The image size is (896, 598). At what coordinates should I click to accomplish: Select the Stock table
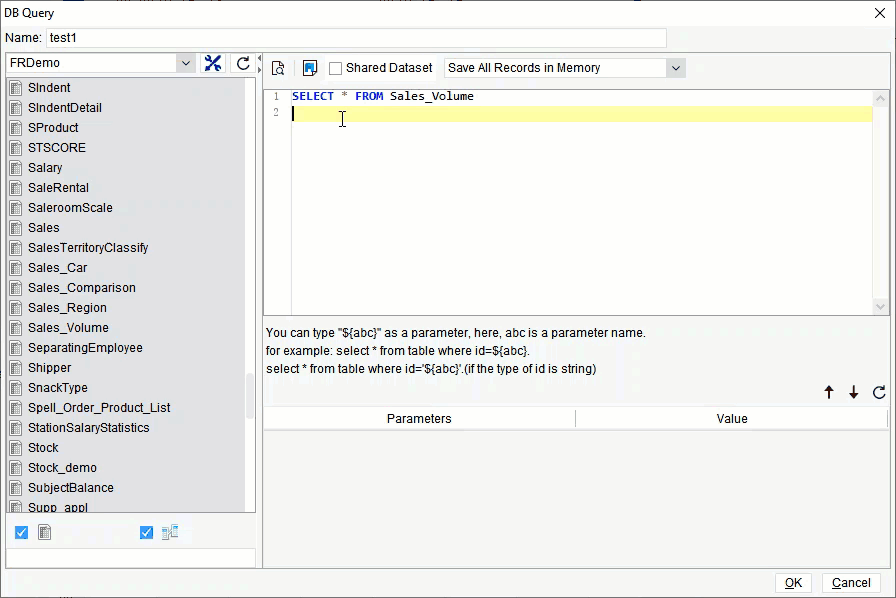coord(44,447)
